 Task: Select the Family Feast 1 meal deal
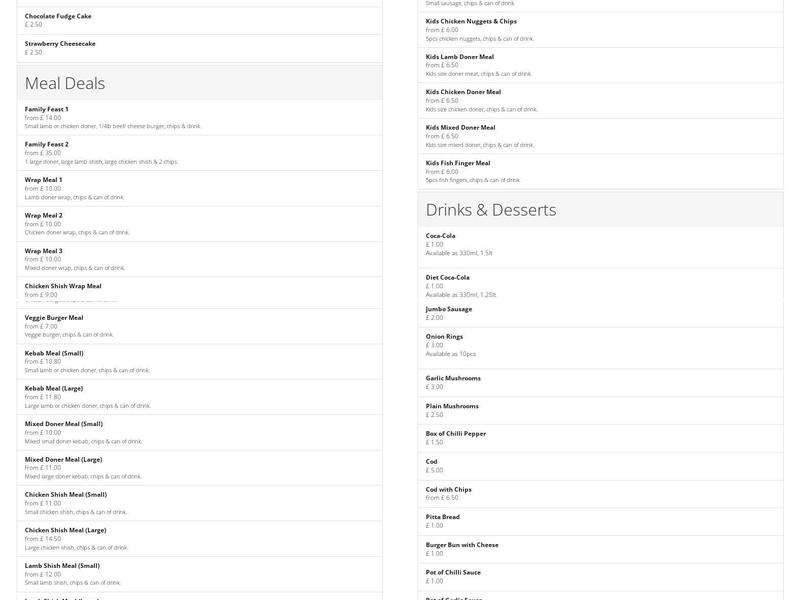pos(47,109)
